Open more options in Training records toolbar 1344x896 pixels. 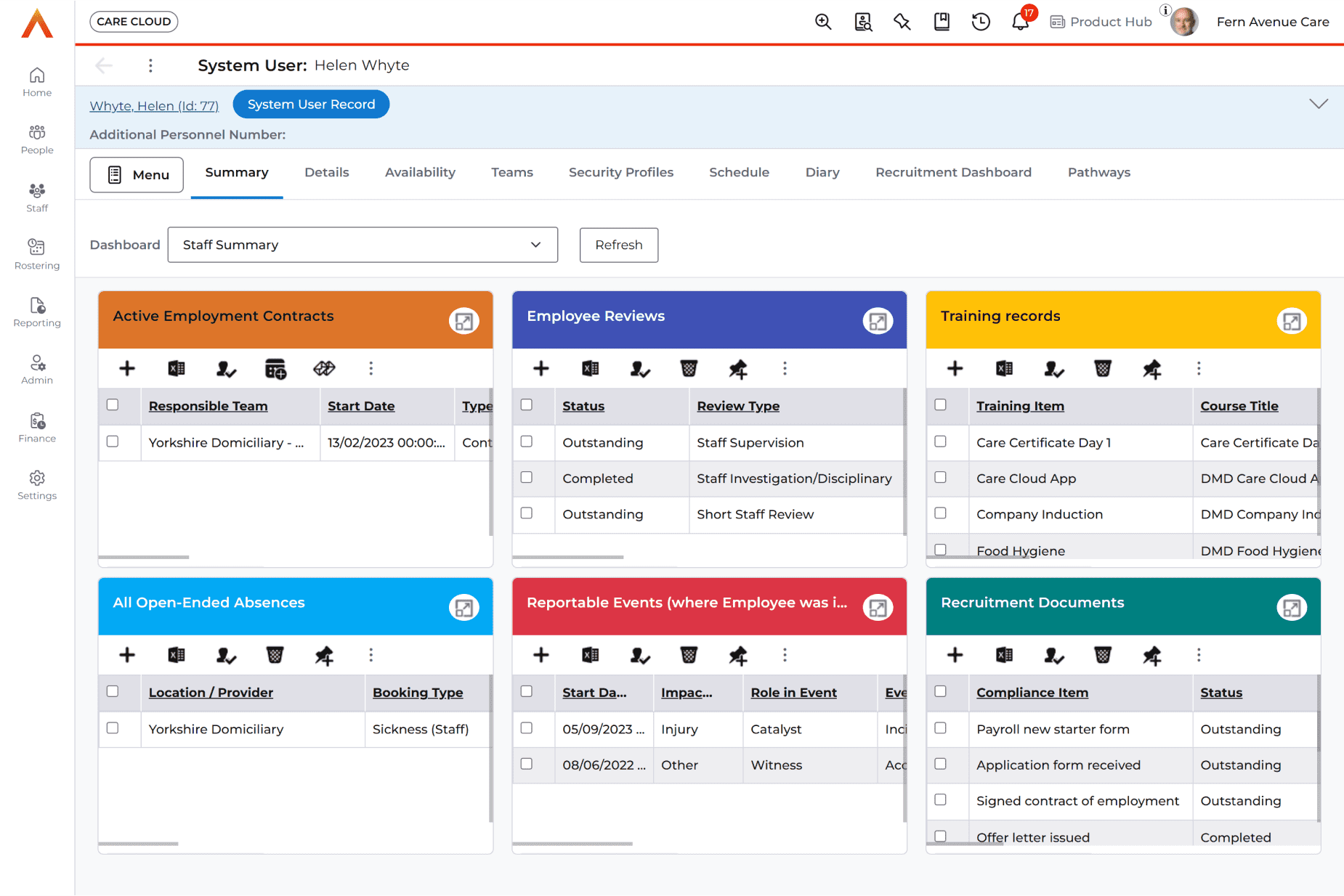tap(1199, 369)
